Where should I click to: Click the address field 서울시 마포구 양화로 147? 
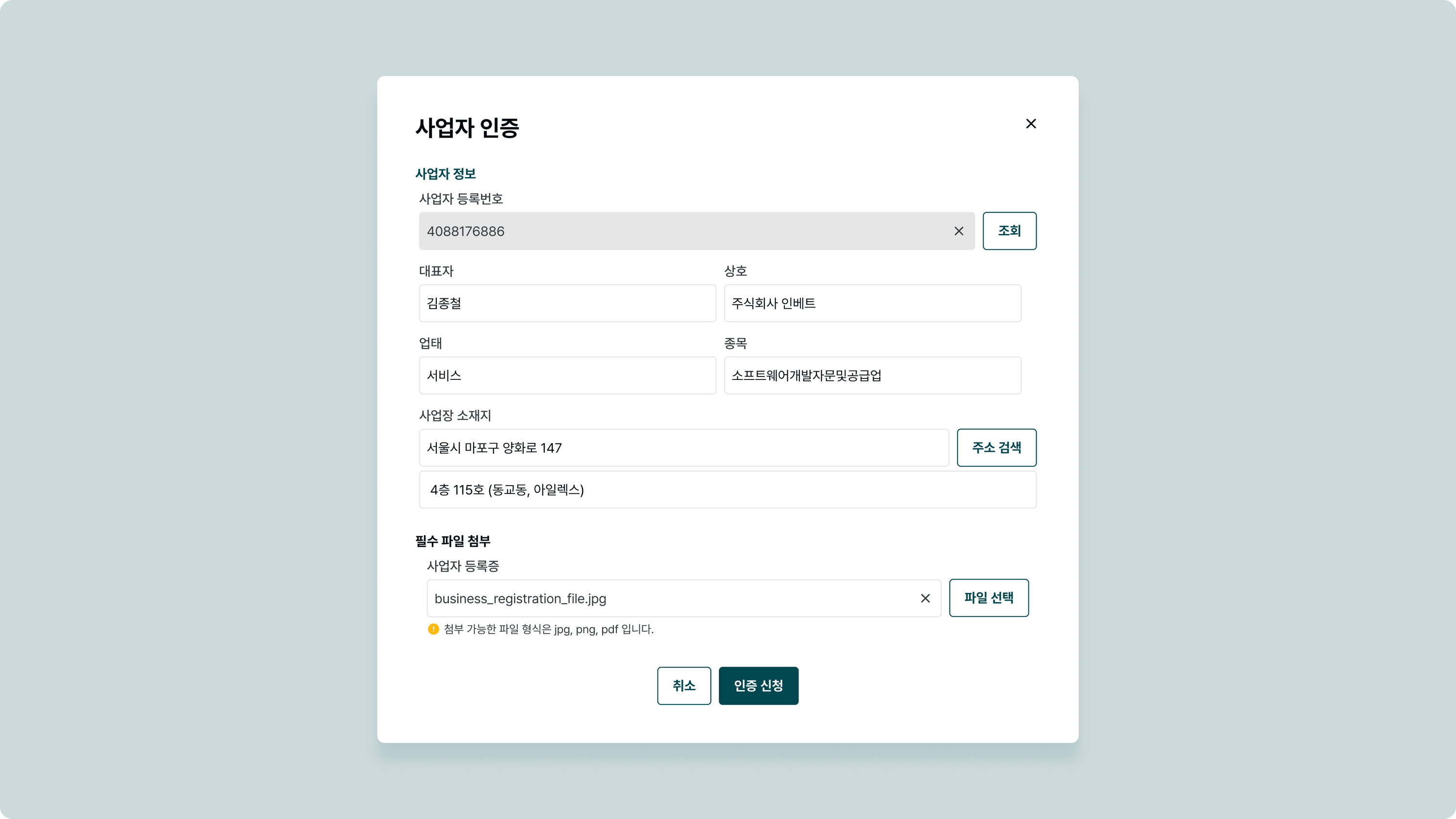click(x=683, y=448)
